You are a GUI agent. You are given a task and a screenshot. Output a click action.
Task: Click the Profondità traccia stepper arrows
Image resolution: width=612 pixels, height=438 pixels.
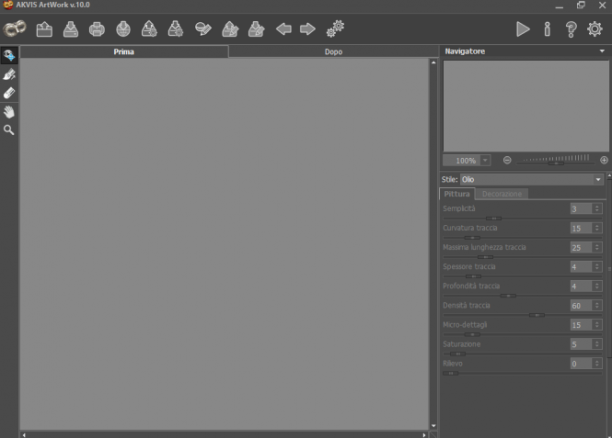click(597, 286)
